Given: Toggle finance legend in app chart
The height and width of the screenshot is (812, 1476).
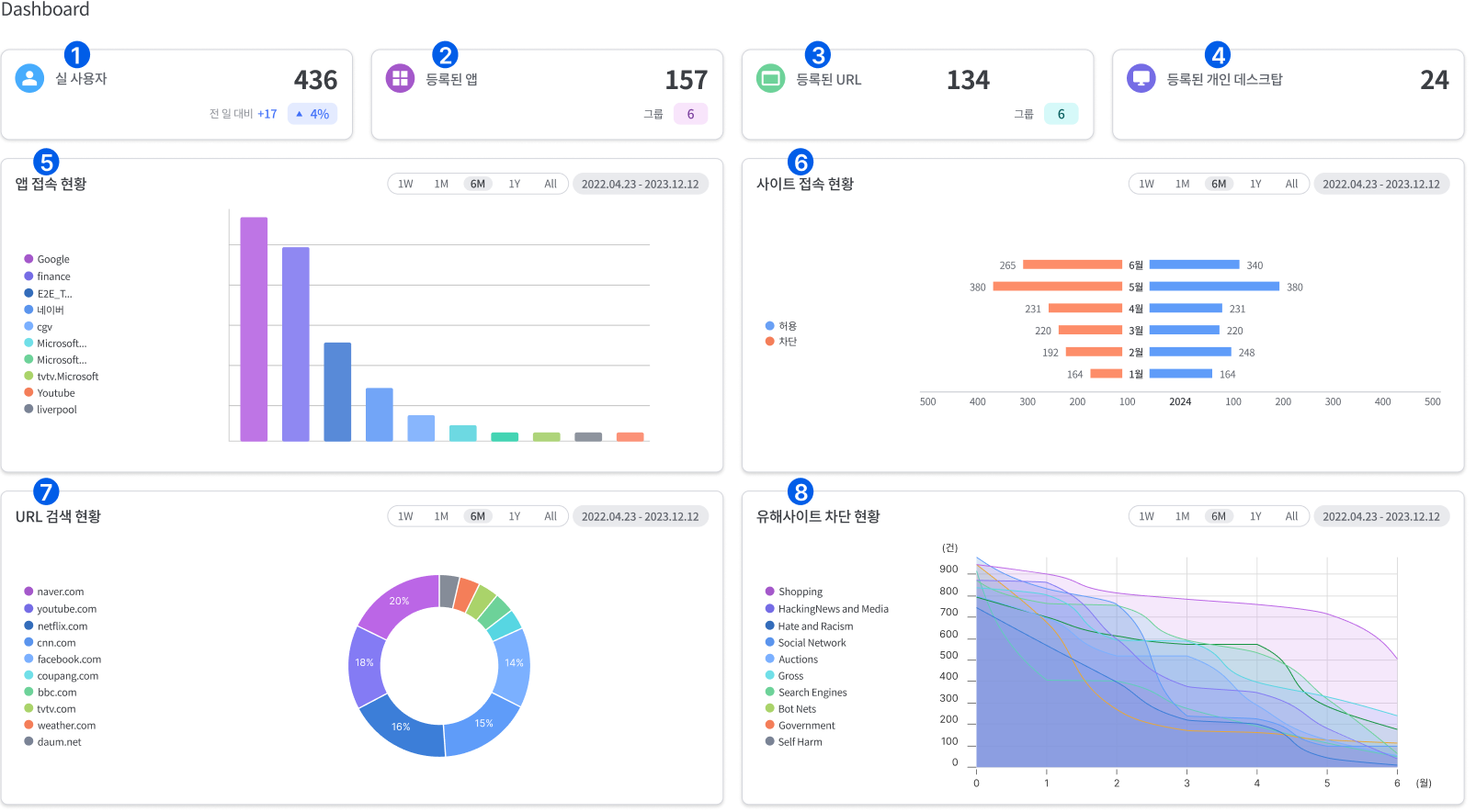Looking at the screenshot, I should pyautogui.click(x=47, y=276).
